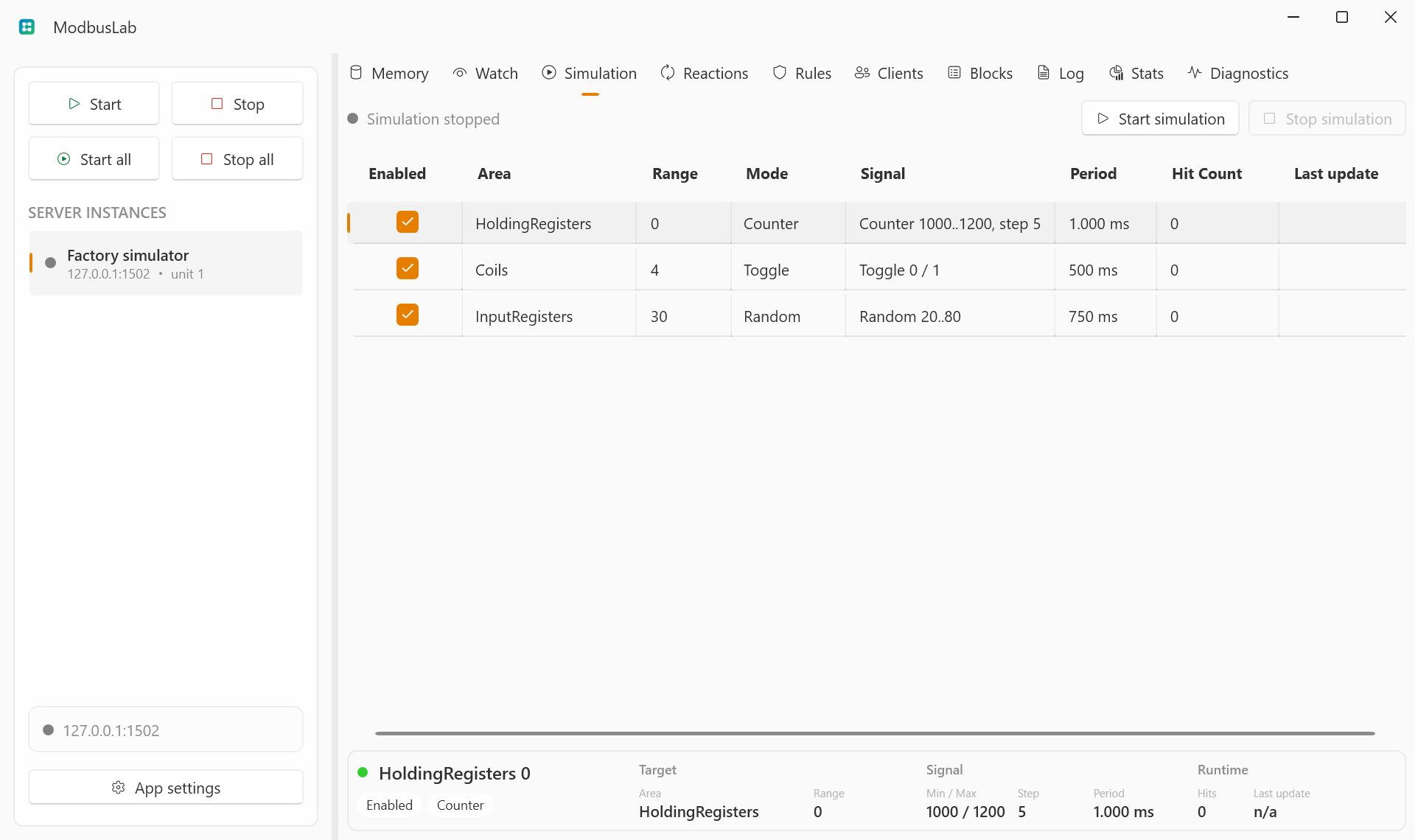
Task: Click the Counter tag in detail panel
Action: point(460,805)
